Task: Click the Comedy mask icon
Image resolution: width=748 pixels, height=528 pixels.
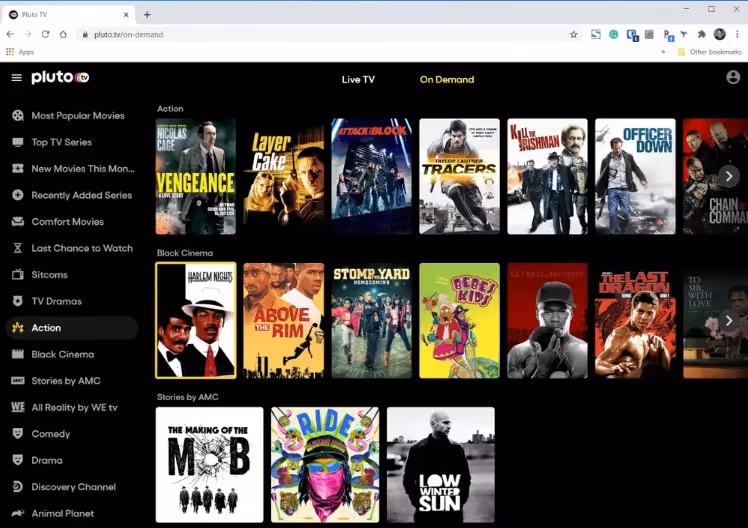Action: click(x=18, y=434)
